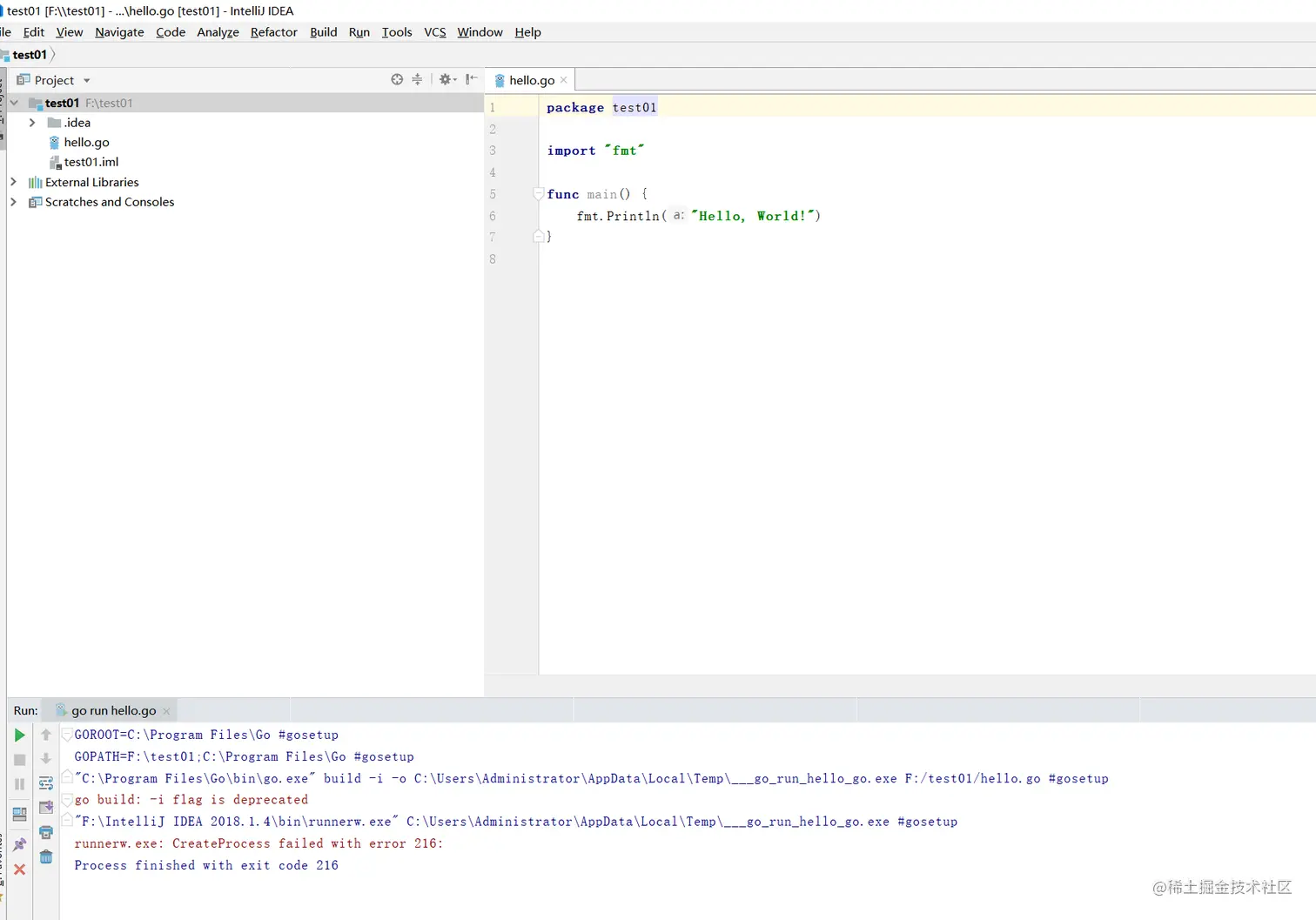1316x920 pixels.
Task: Click the grey Stop process square
Action: [19, 760]
